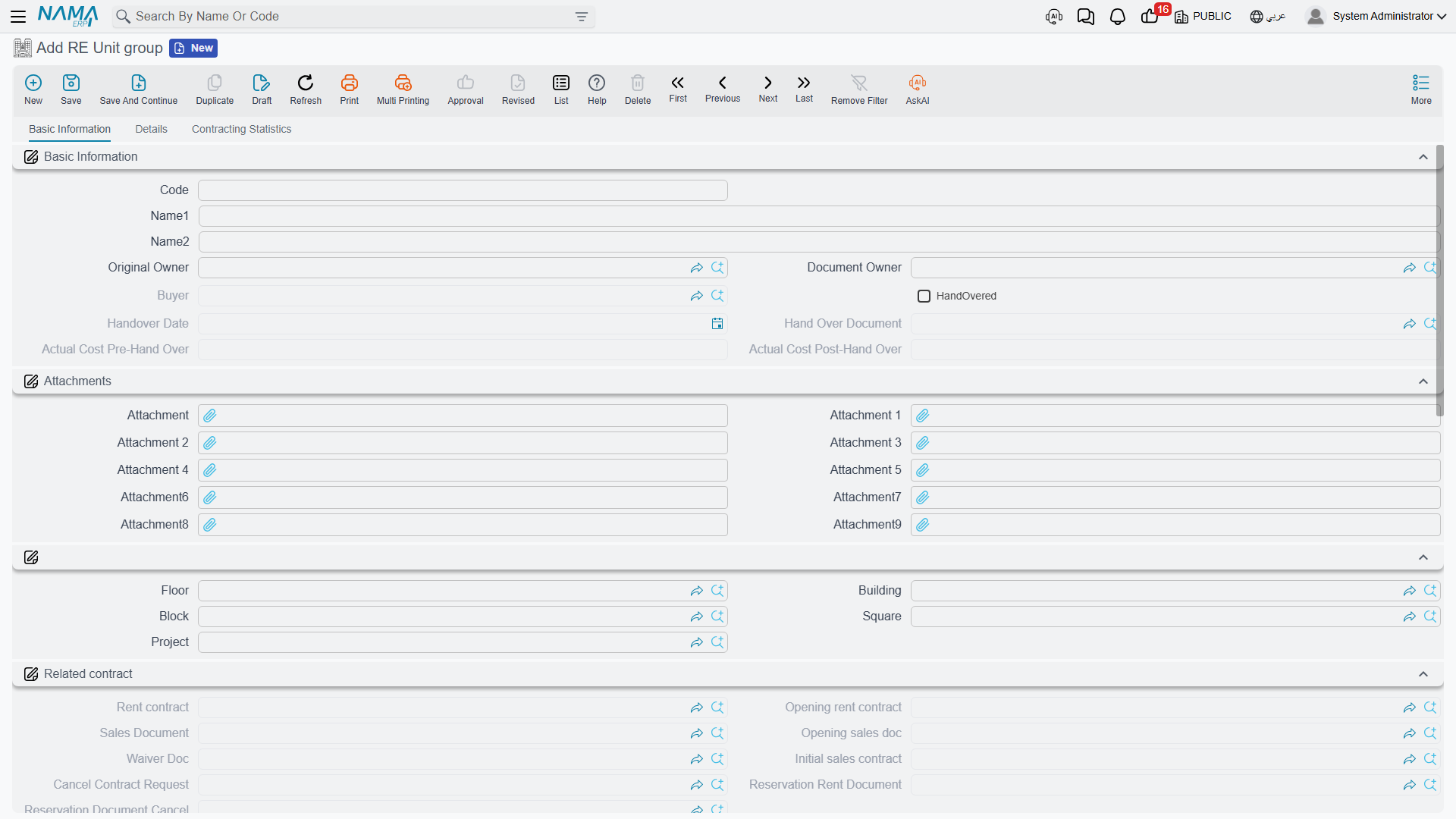This screenshot has height=819, width=1456.
Task: Switch to Details tab
Action: click(x=151, y=129)
